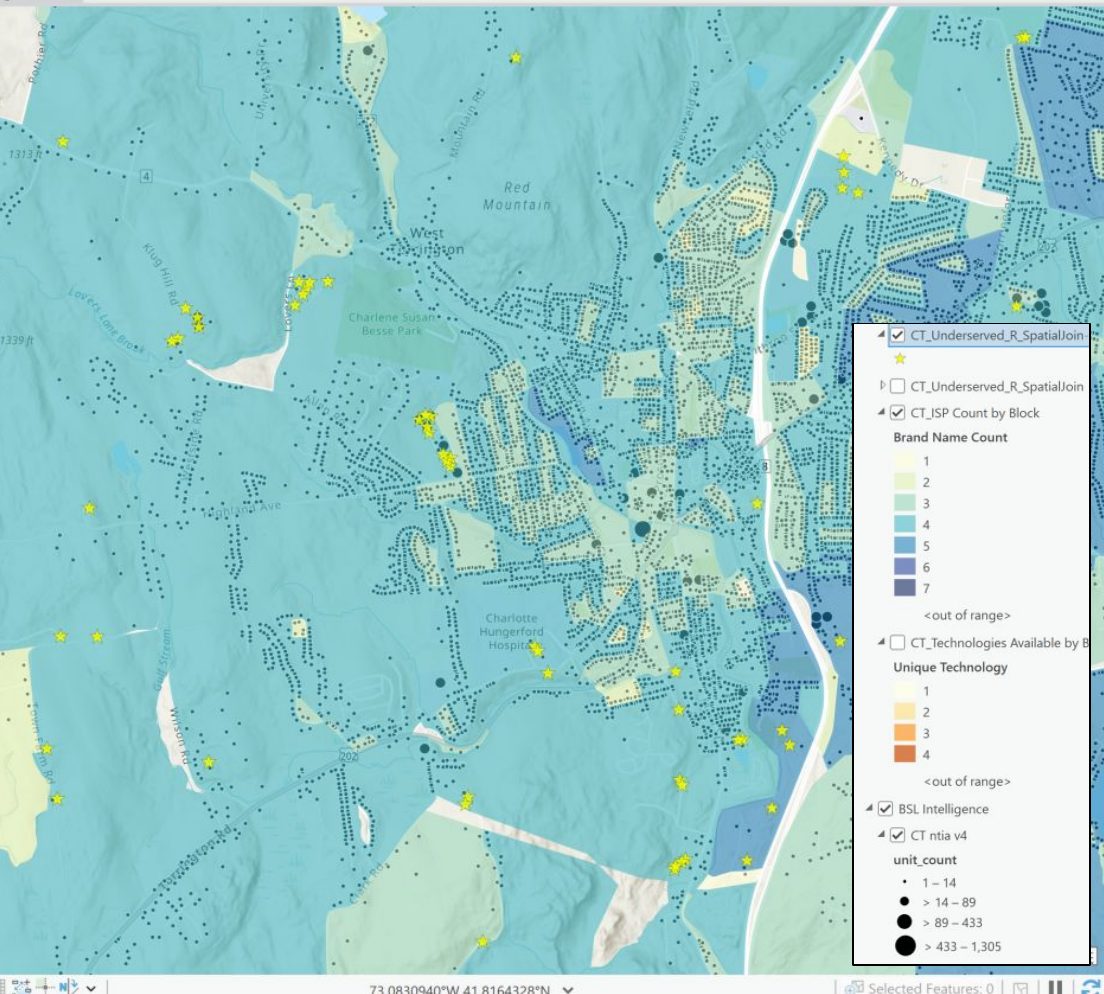Collapse the CT ntia v4 legend
Screen dimensions: 1104x994
[882, 835]
